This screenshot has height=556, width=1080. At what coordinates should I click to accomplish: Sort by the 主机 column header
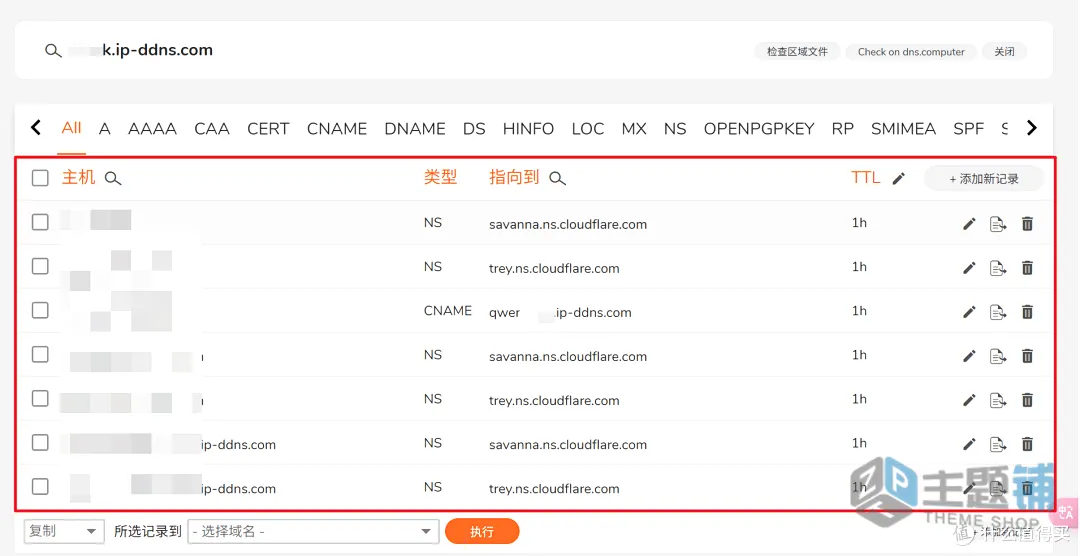click(79, 177)
